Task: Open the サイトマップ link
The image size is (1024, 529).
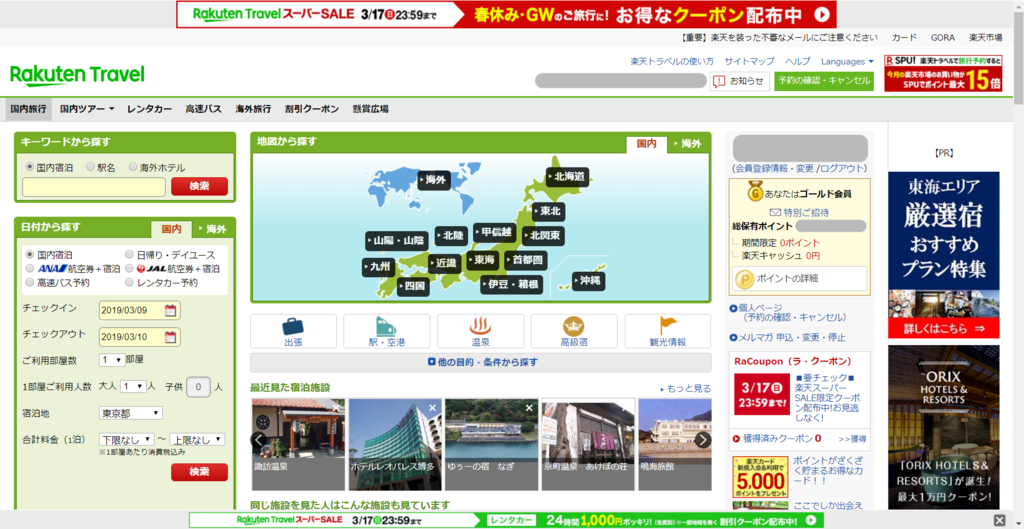Action: point(749,61)
